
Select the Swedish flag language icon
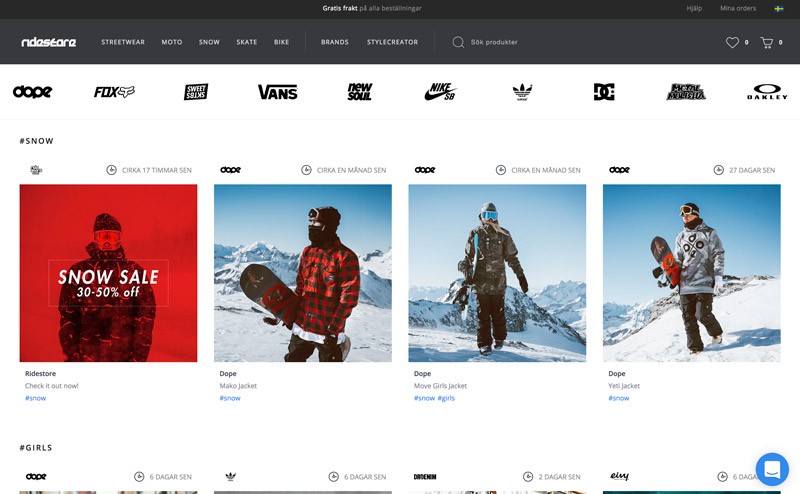pyautogui.click(x=779, y=8)
